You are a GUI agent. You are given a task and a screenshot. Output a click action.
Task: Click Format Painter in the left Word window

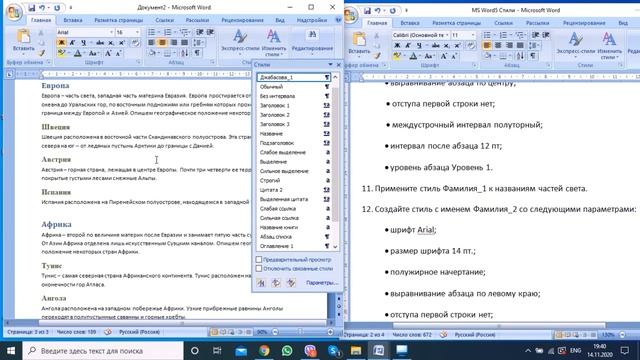[x=42, y=53]
